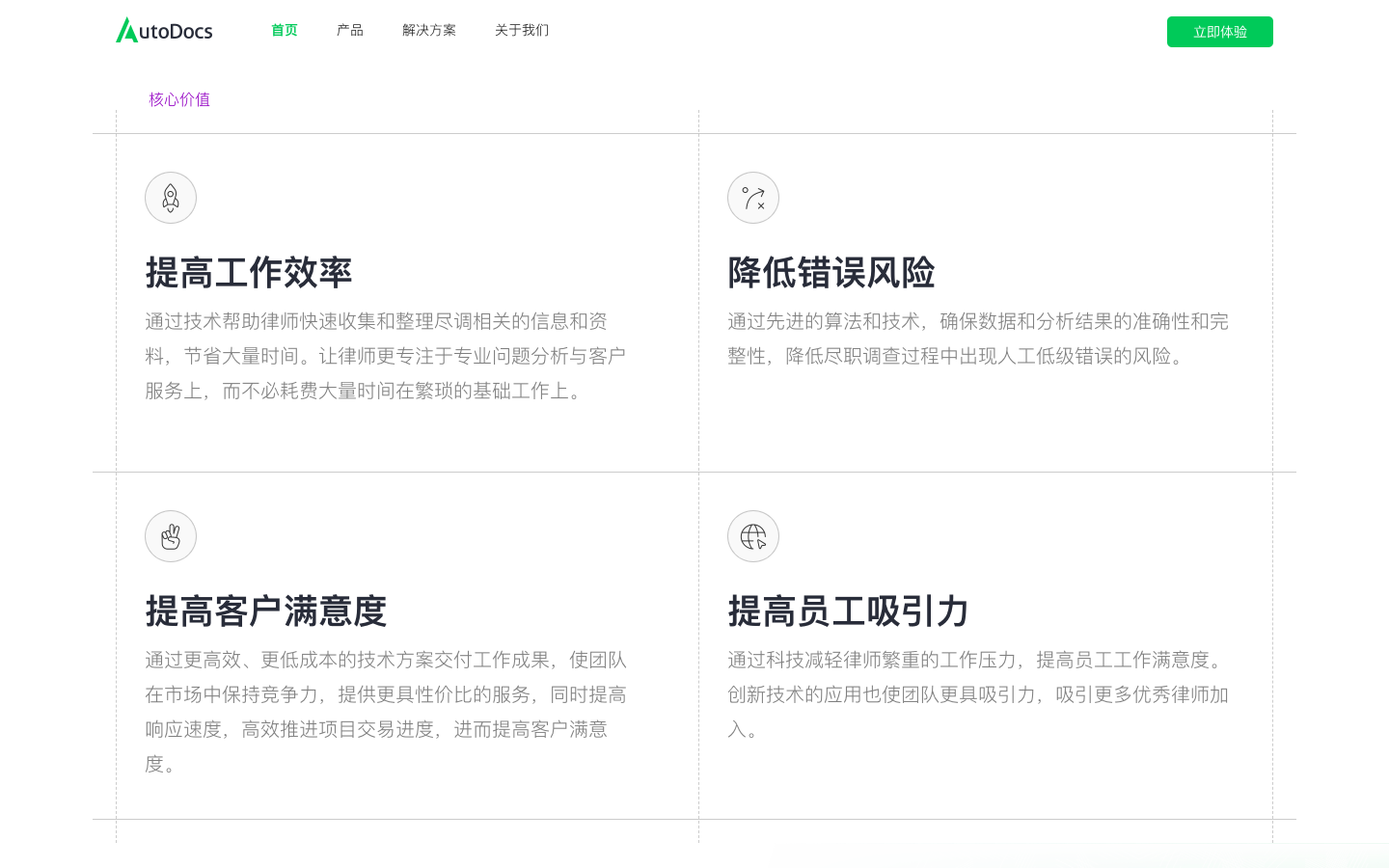Click the purple 核心价值 section label
This screenshot has width=1389, height=868.
pos(179,99)
